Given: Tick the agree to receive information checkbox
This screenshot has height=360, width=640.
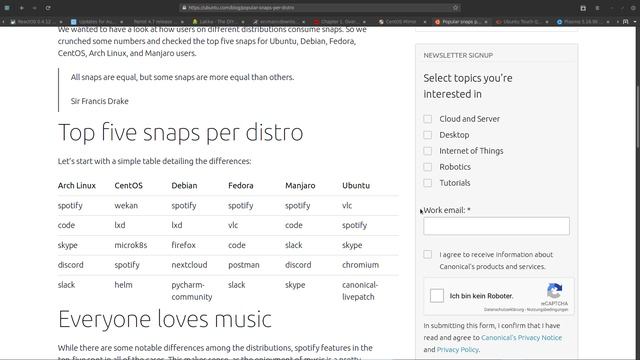Looking at the screenshot, I should tap(427, 254).
